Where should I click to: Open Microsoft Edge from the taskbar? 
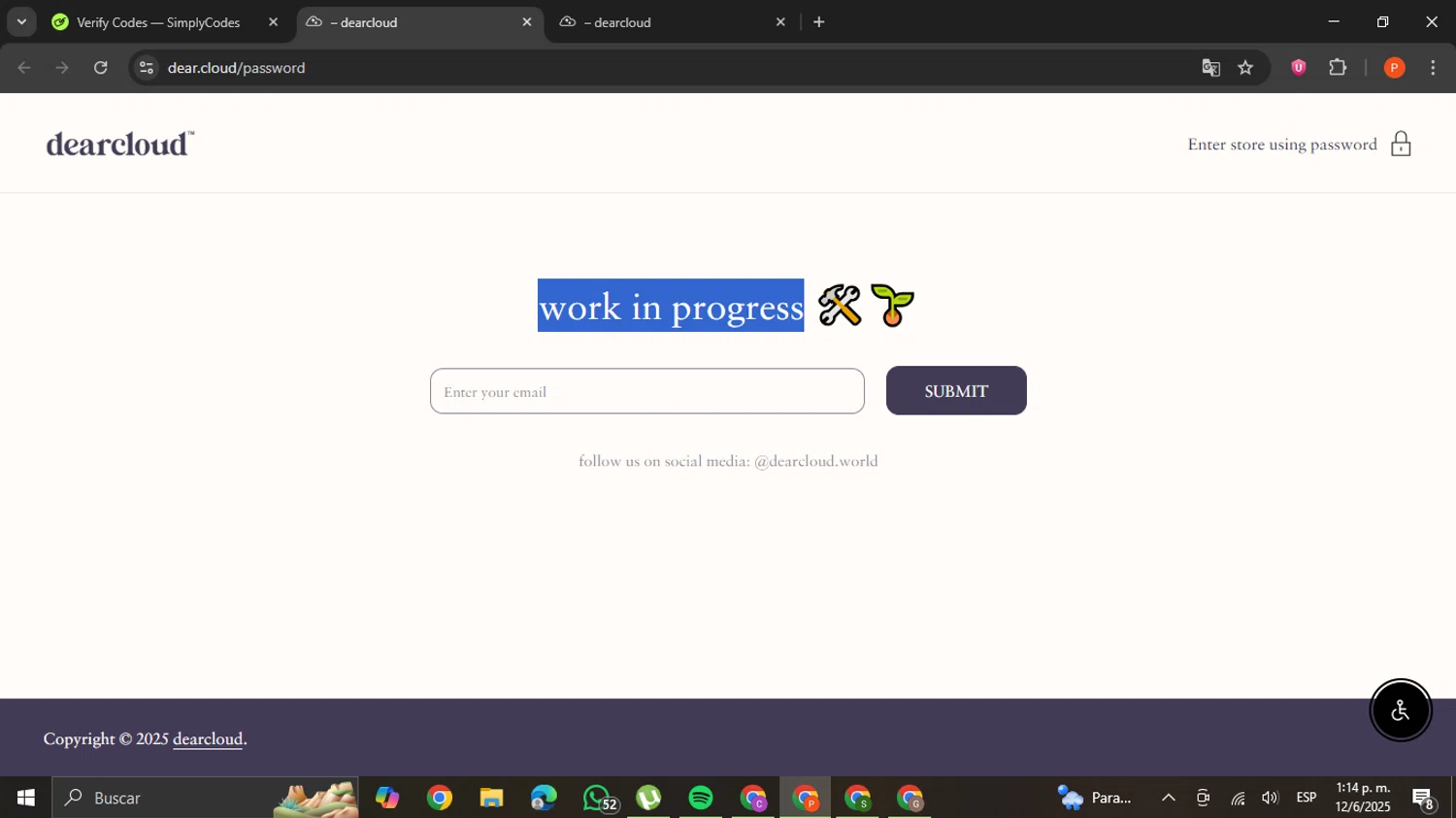(544, 798)
